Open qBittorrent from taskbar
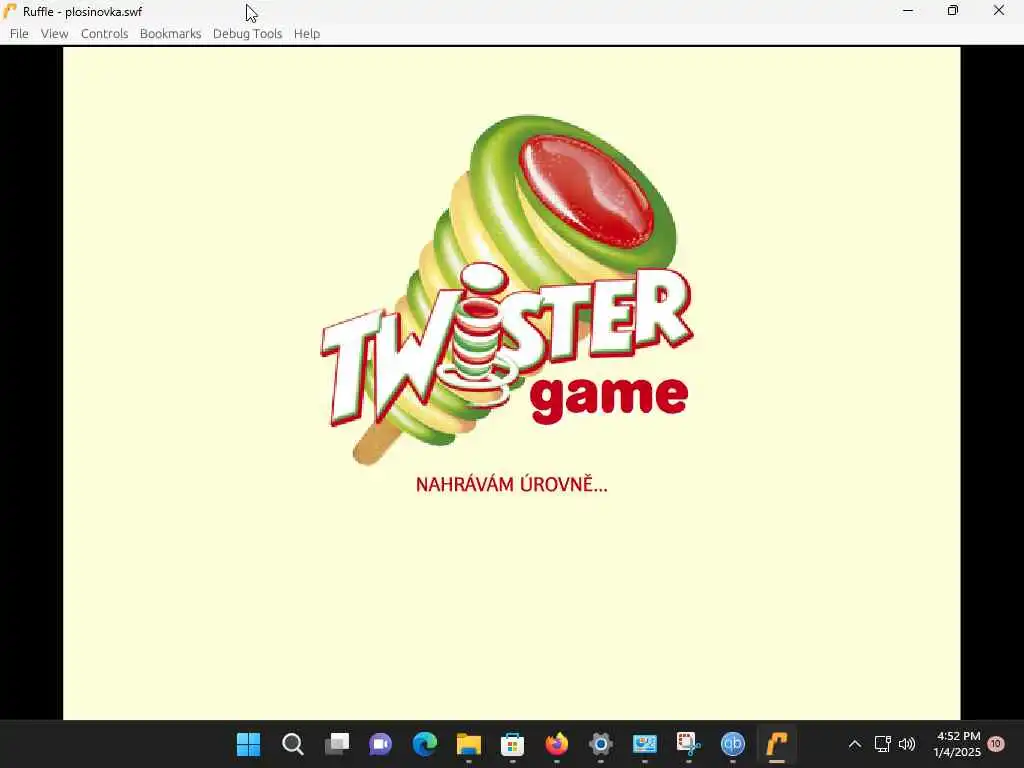 (733, 744)
